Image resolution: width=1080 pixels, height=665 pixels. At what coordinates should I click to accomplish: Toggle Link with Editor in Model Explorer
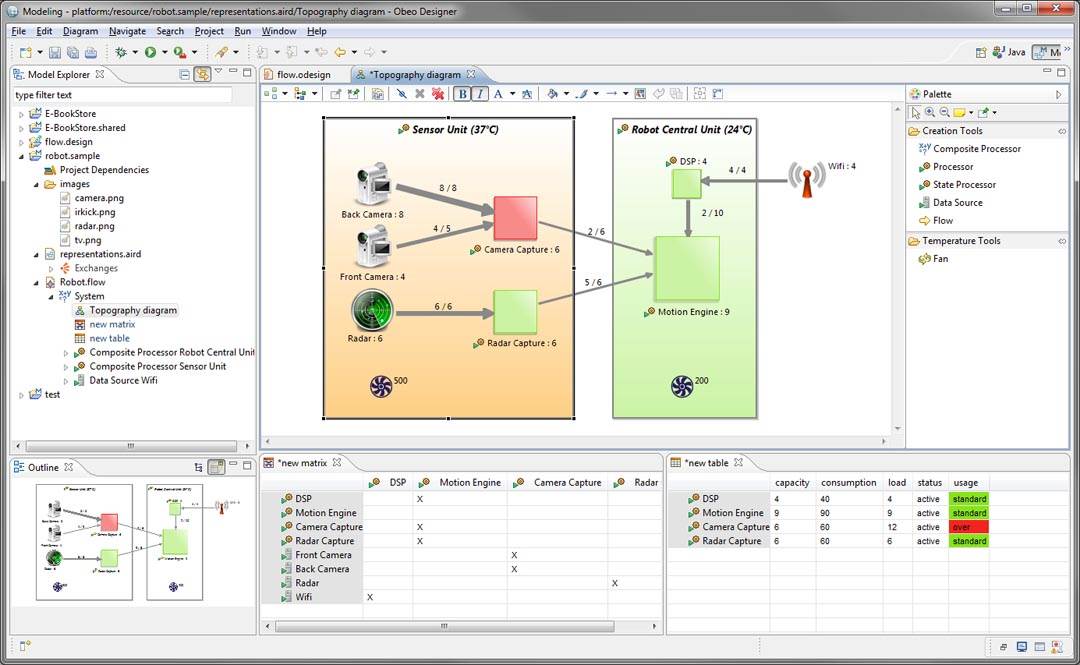click(202, 72)
